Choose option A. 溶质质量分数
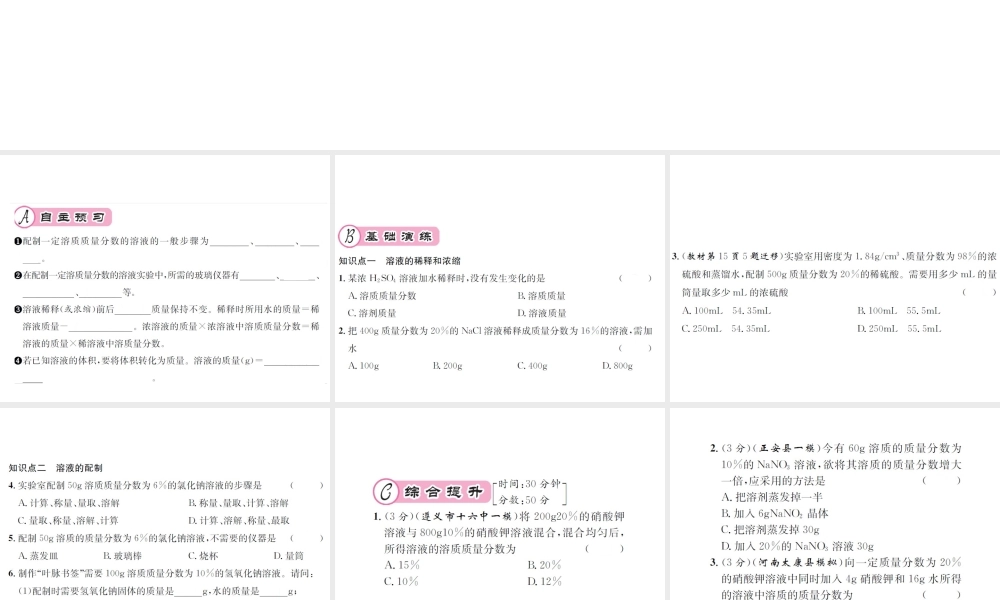The width and height of the screenshot is (1000, 600). pos(382,296)
